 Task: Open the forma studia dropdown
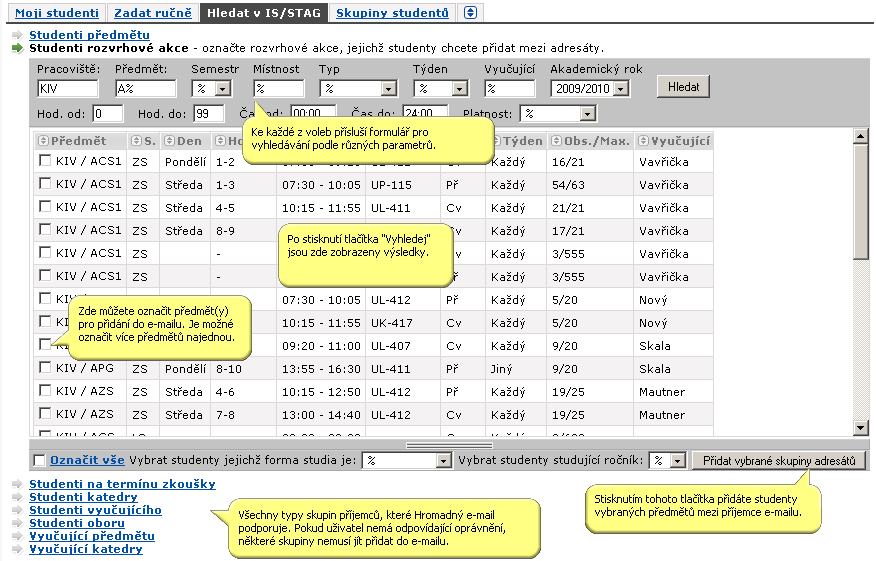444,460
